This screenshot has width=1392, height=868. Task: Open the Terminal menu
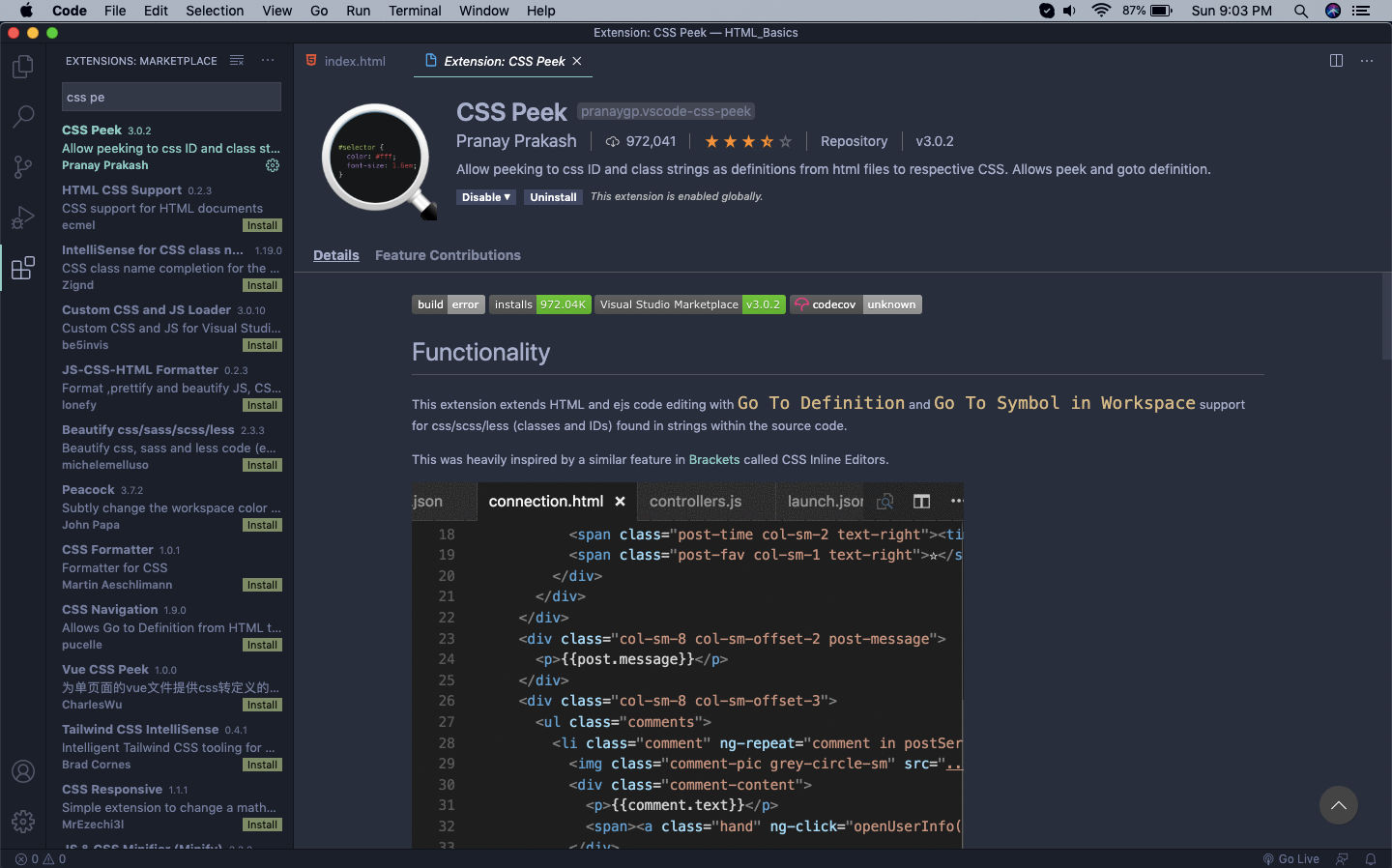pos(415,11)
